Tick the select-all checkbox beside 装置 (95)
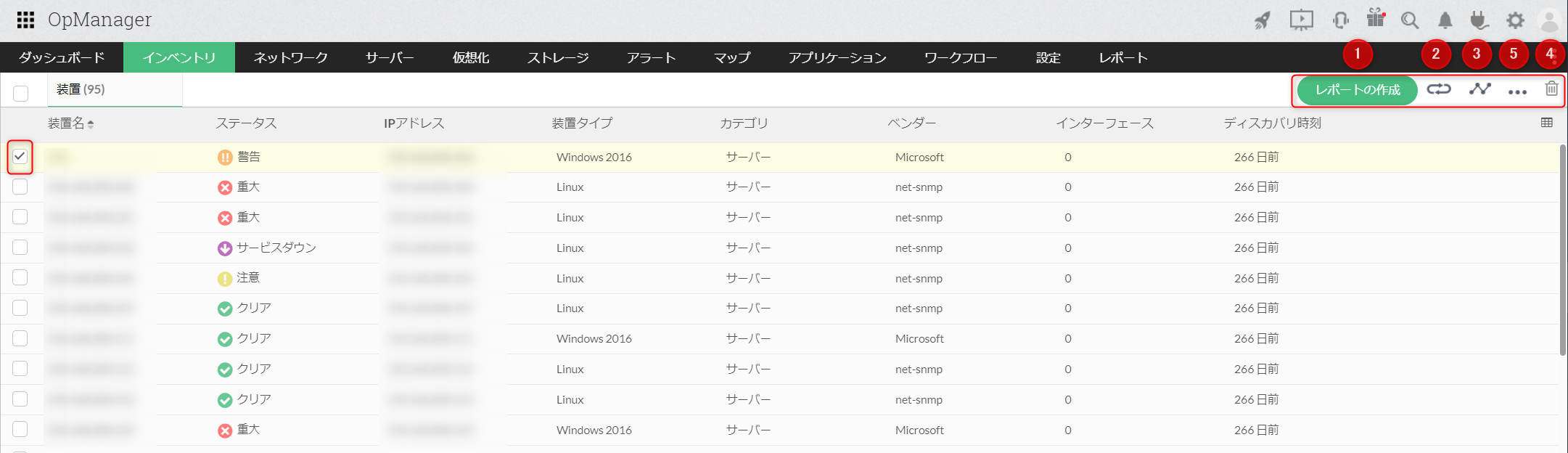Screen dimensions: 1568x453 [20, 93]
